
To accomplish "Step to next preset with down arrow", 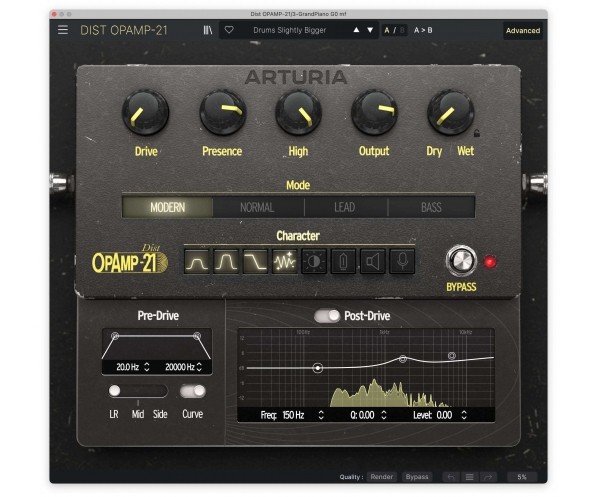I will [370, 30].
